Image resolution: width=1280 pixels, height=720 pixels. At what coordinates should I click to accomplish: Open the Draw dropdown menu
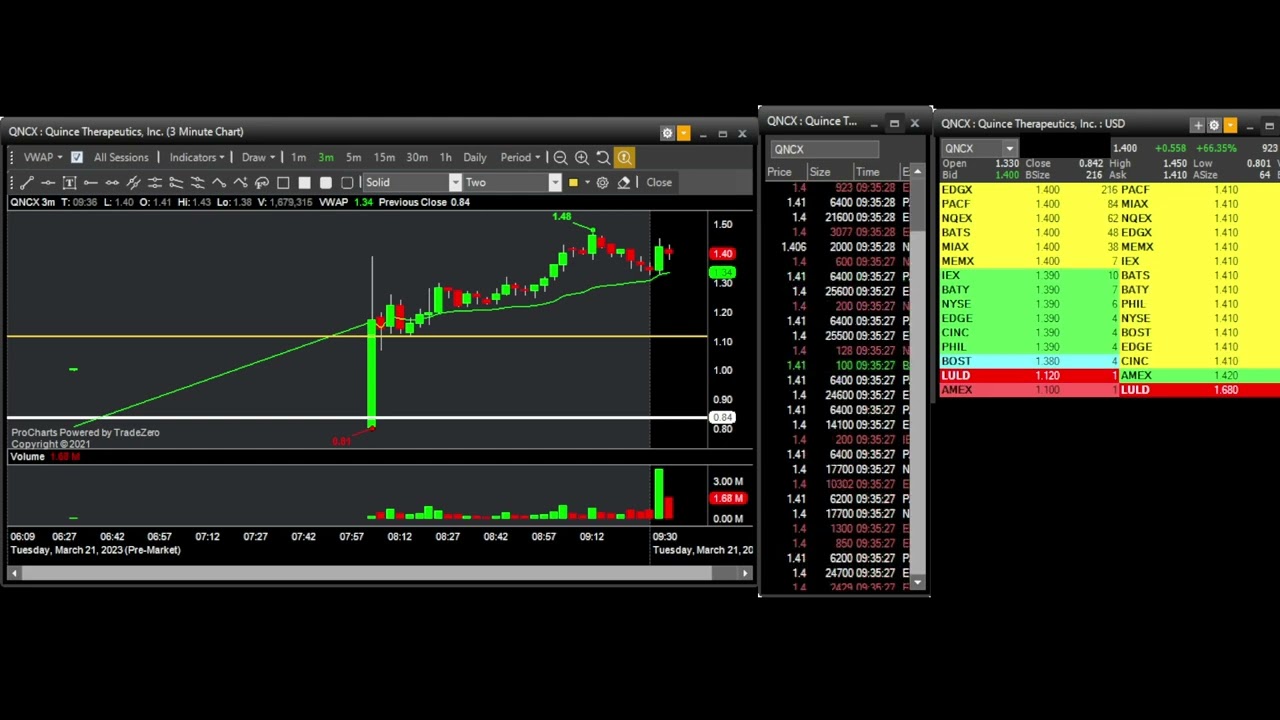coord(258,157)
